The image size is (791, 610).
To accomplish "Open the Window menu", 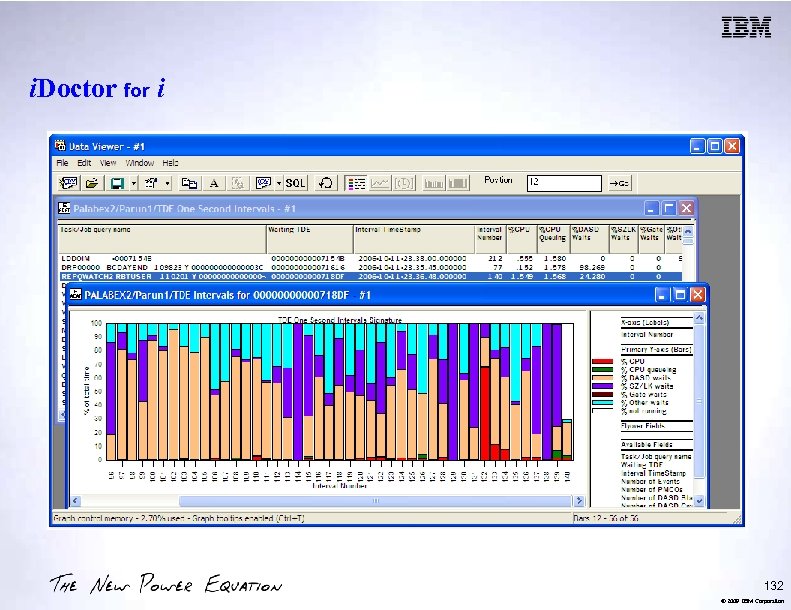I will (140, 162).
